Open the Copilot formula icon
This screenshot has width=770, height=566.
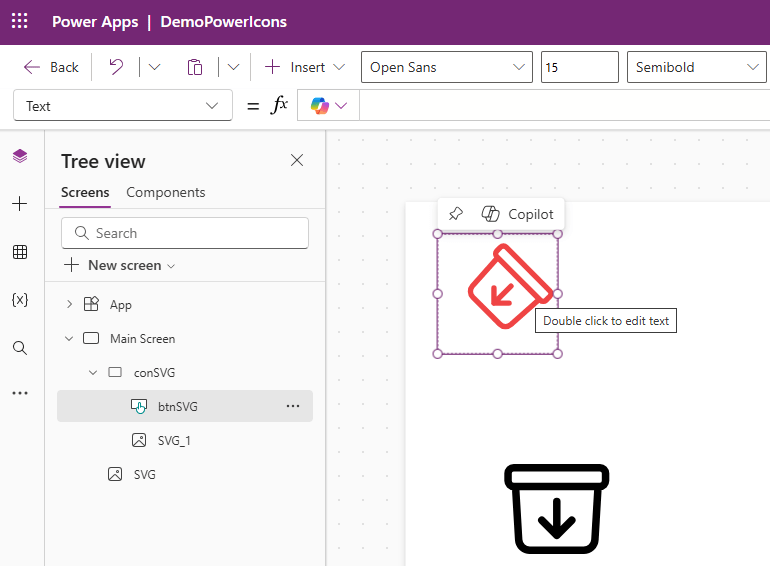tap(320, 106)
